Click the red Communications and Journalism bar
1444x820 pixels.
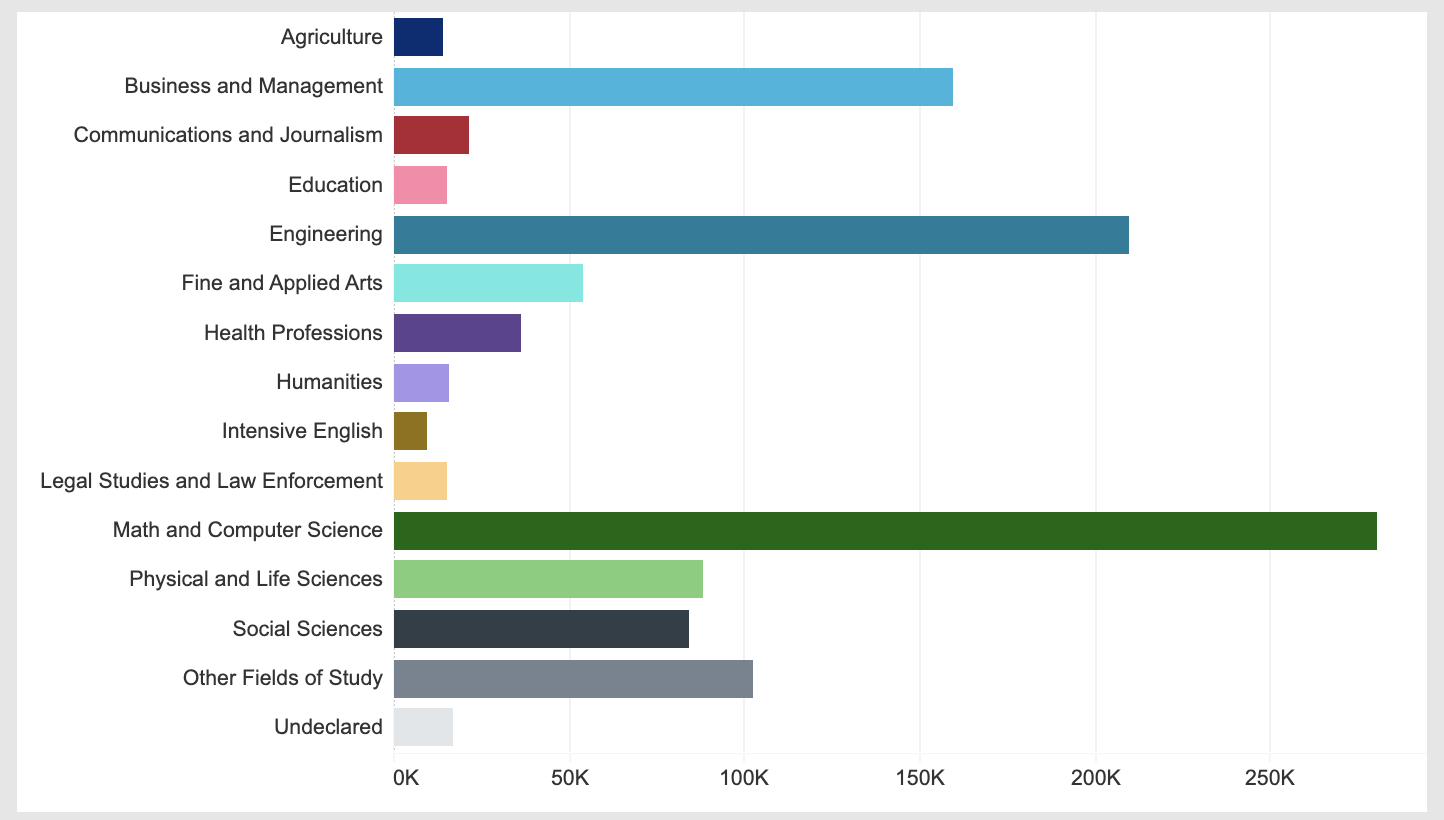(430, 136)
